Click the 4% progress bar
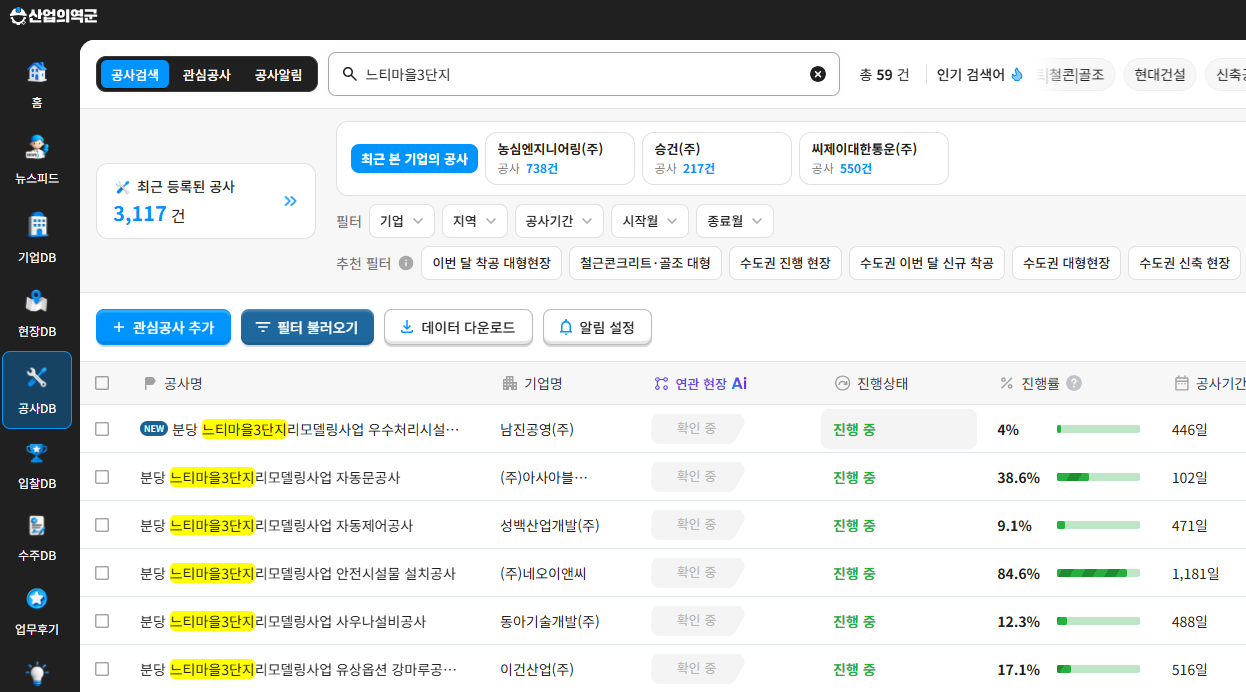Viewport: 1246px width, 692px height. click(x=1098, y=429)
